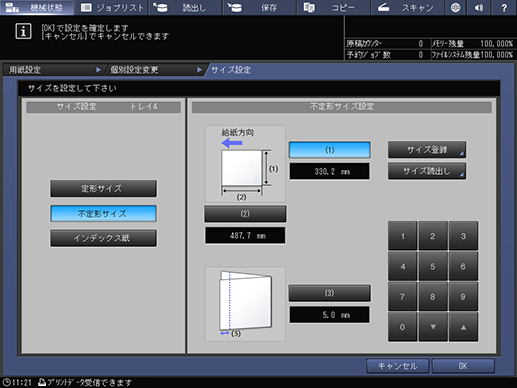Open the サイズ読出し submenu button
This screenshot has width=517, height=388.
coord(427,171)
